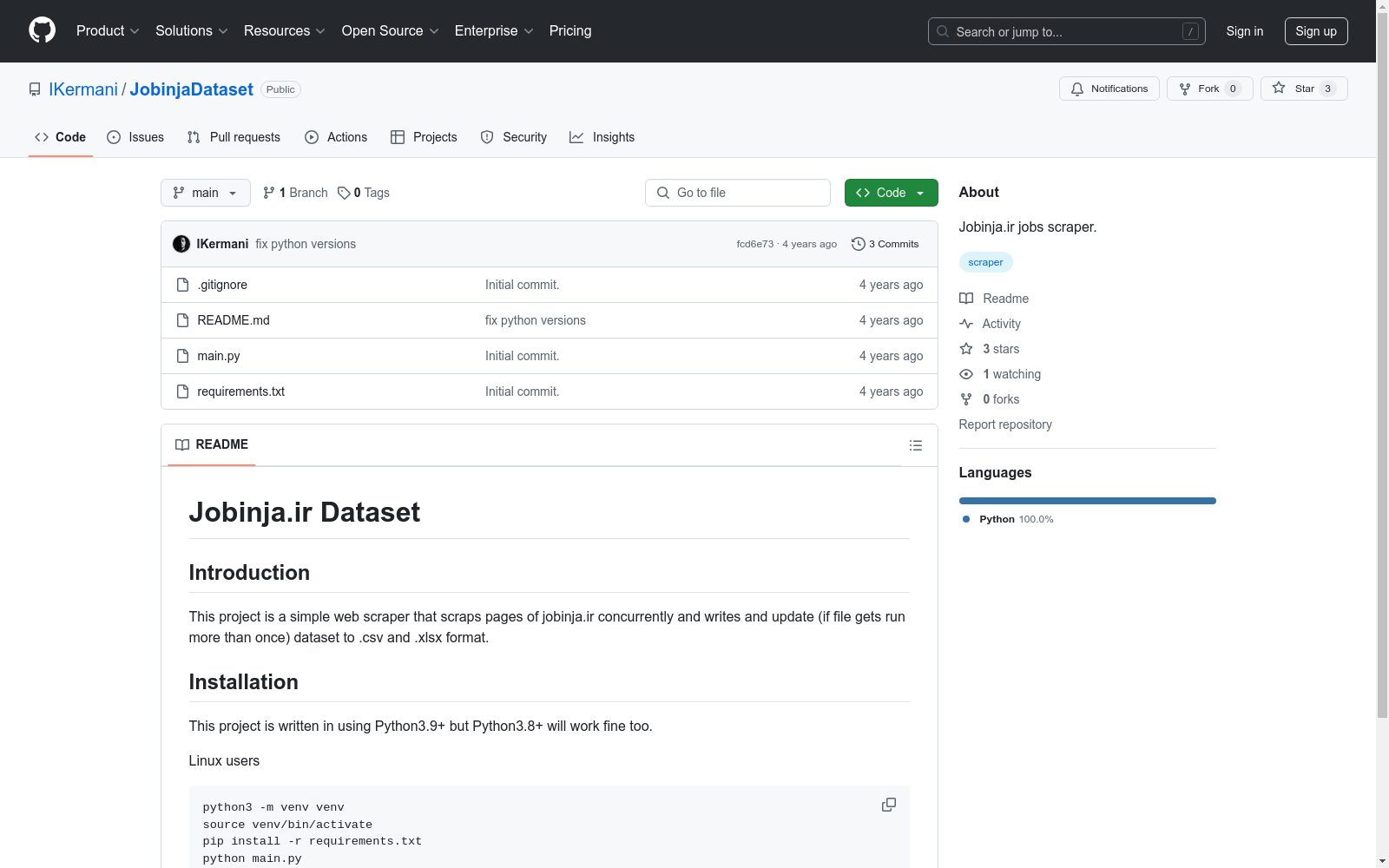Open the .gitignore file

[x=222, y=285]
